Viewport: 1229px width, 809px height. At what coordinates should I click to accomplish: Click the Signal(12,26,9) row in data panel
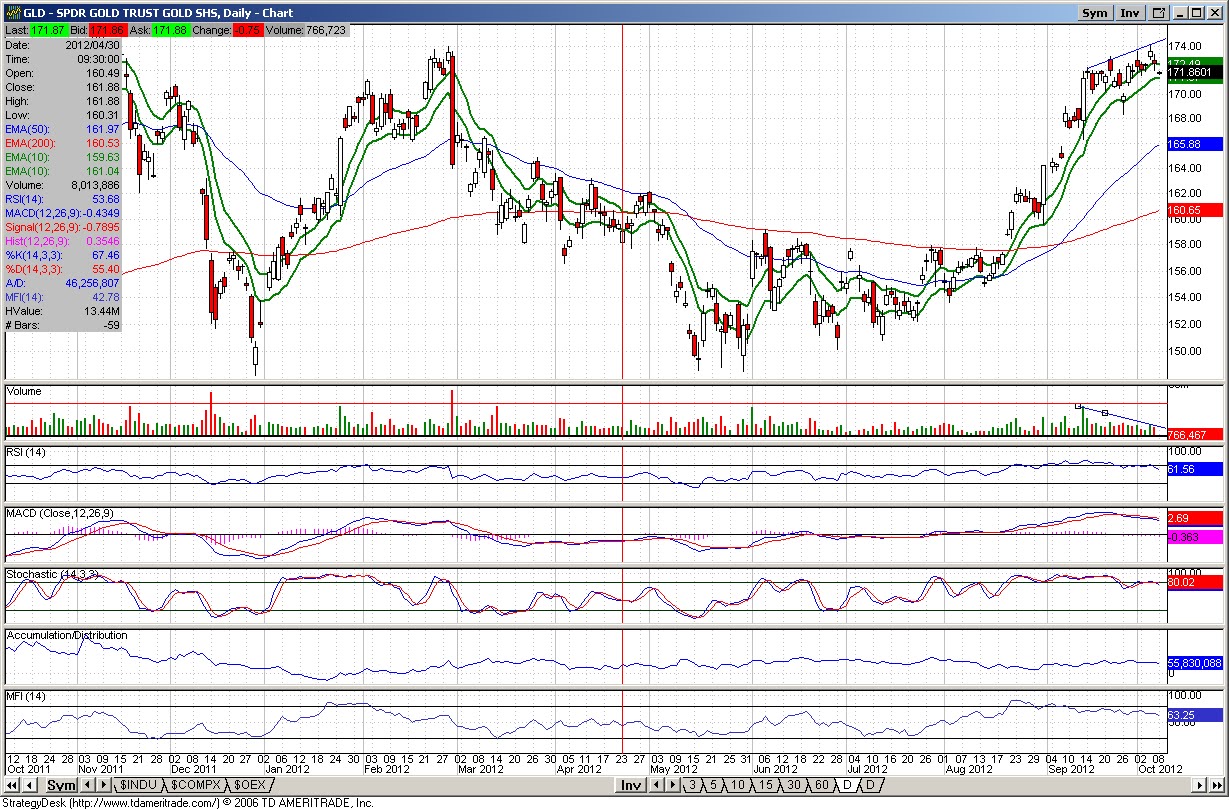pos(63,227)
